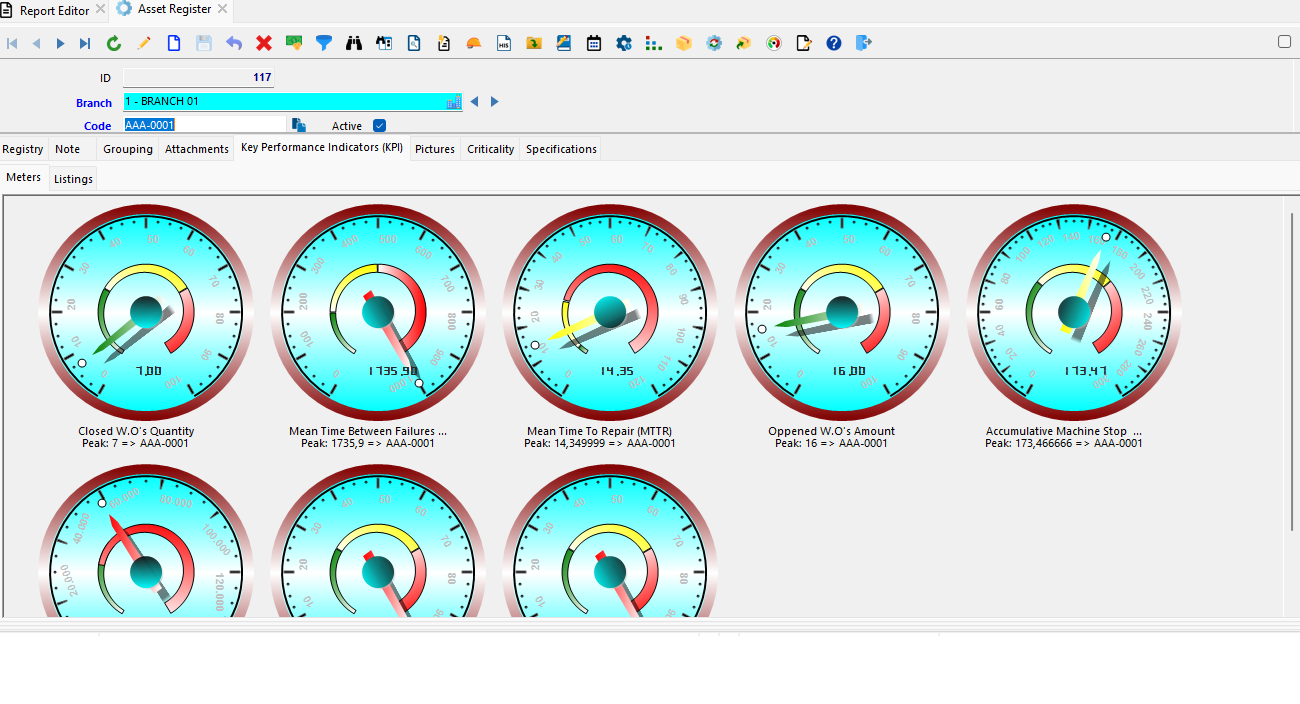Viewport: 1300px width, 704px height.
Task: Uncheck the Active checkbox
Action: 379,125
